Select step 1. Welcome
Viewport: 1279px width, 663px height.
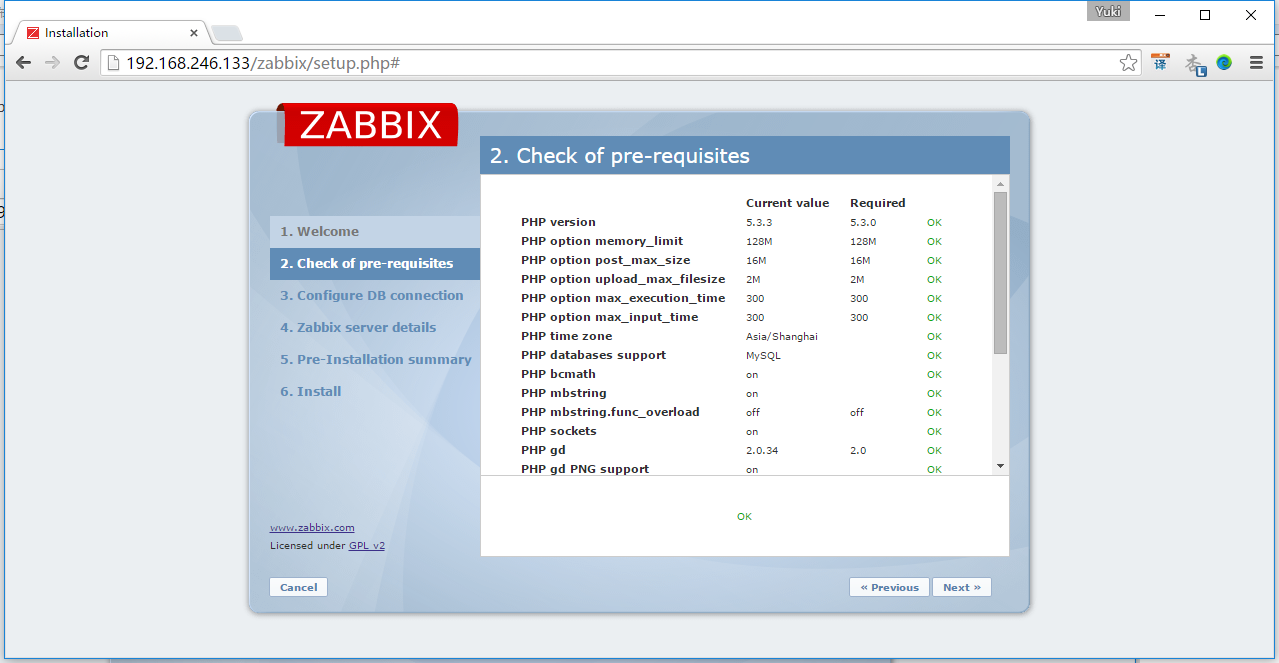tap(375, 231)
